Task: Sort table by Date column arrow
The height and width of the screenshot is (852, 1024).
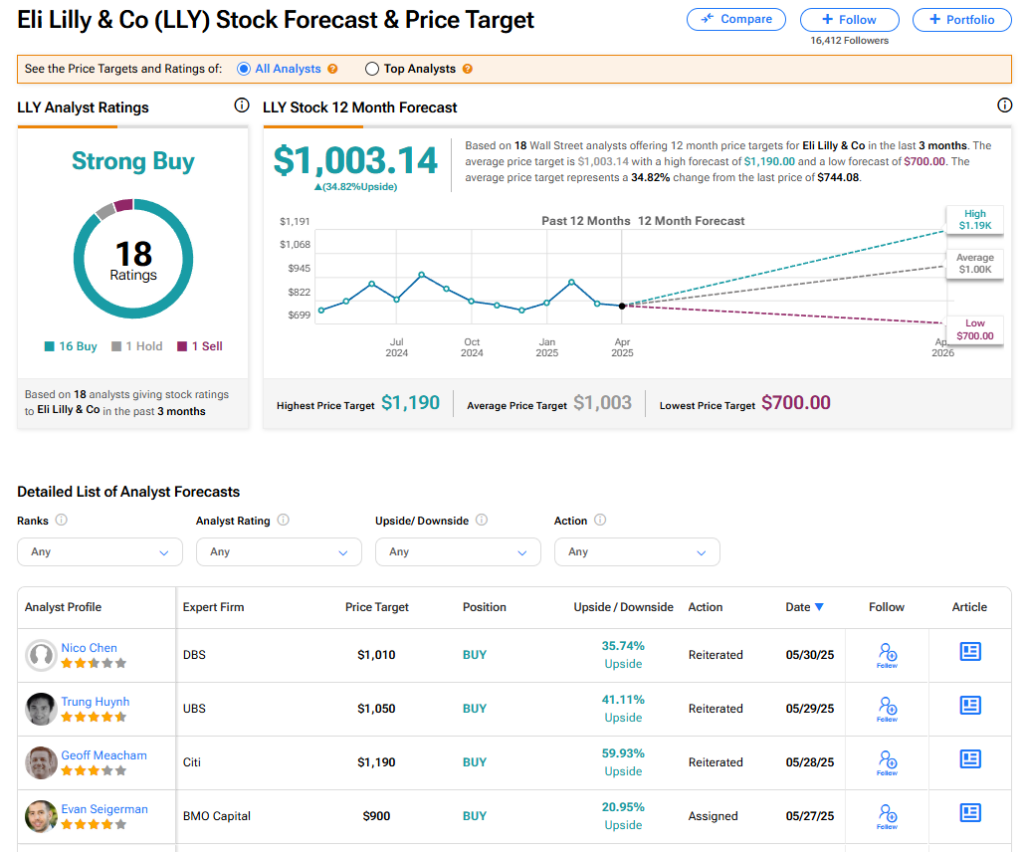Action: point(819,607)
